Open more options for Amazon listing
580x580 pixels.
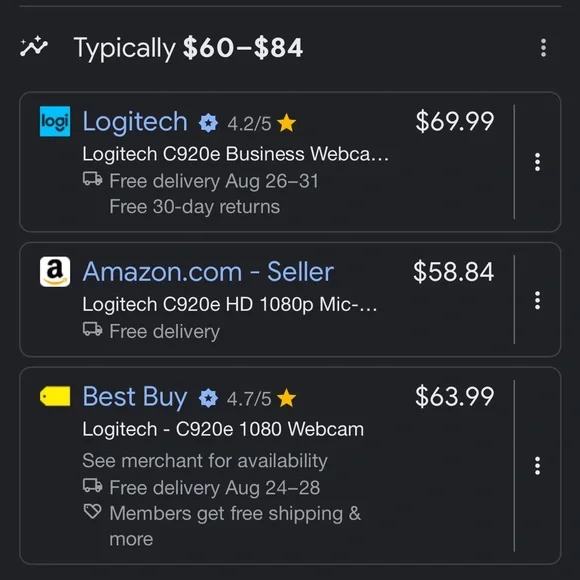pos(537,300)
